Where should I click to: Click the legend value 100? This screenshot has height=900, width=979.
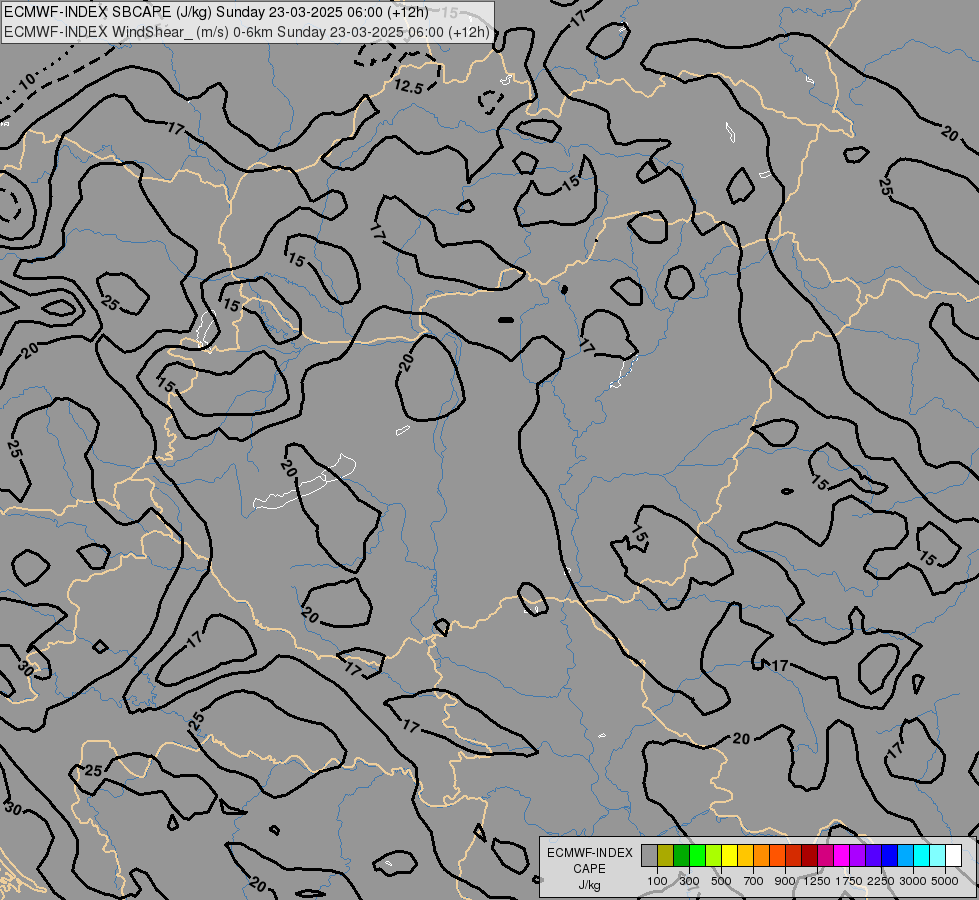click(657, 881)
